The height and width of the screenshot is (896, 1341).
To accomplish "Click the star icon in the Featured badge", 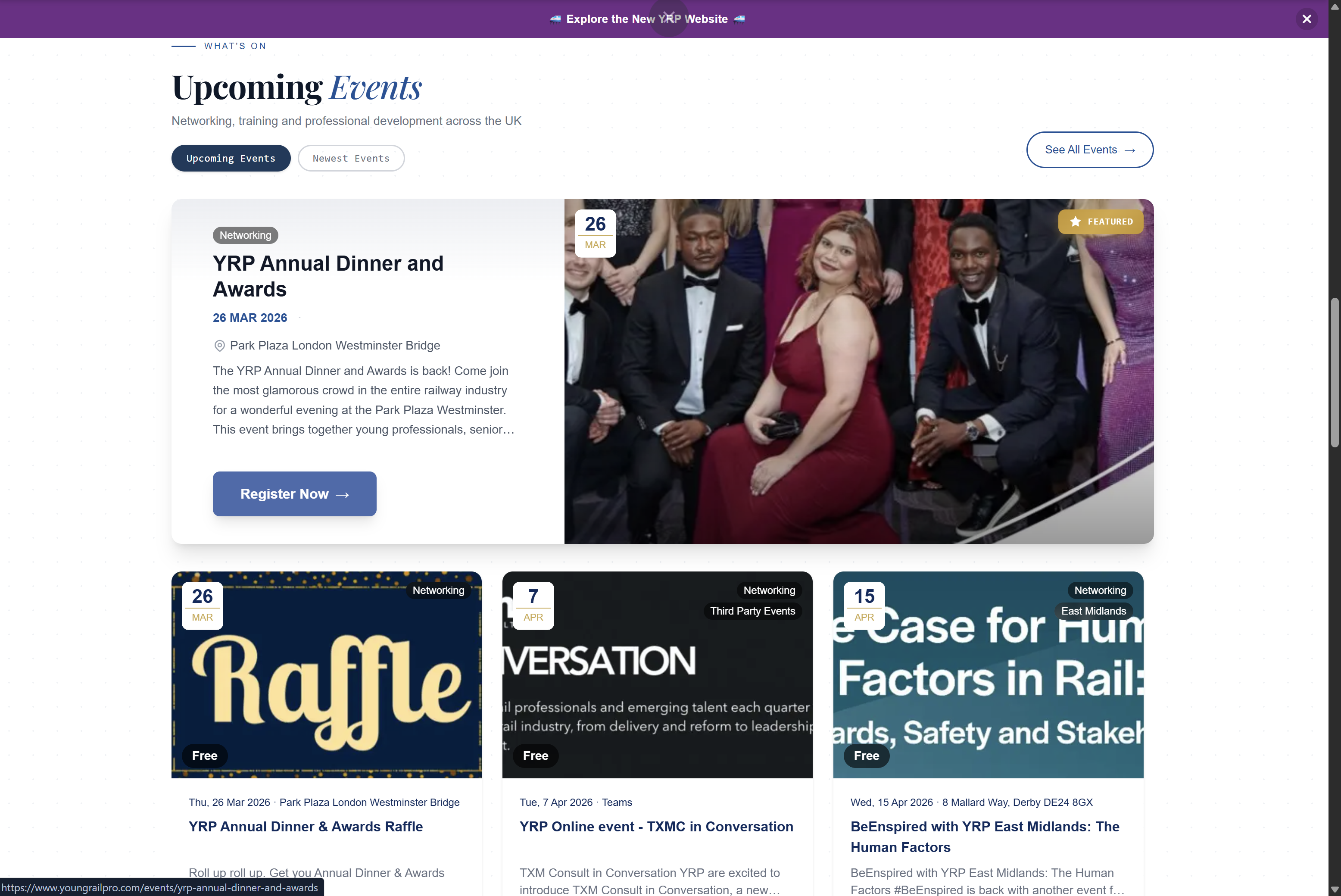I will (1075, 222).
